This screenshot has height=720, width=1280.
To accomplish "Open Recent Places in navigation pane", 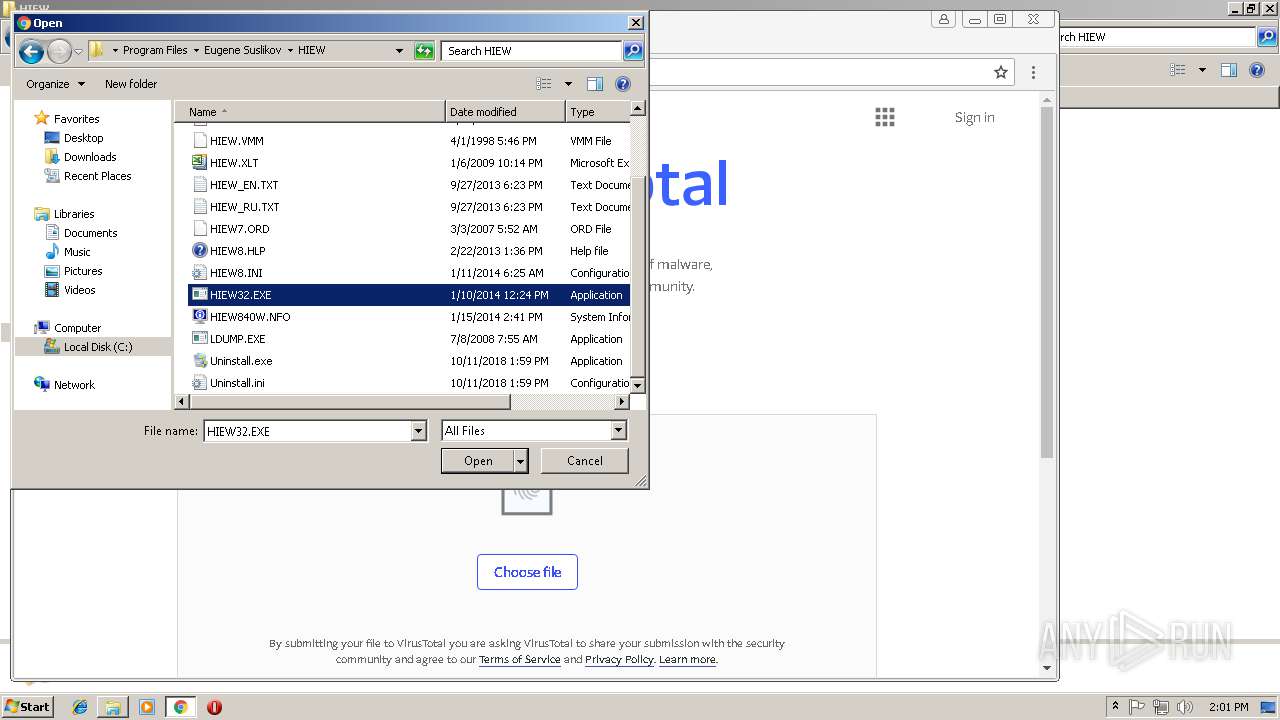I will point(97,176).
